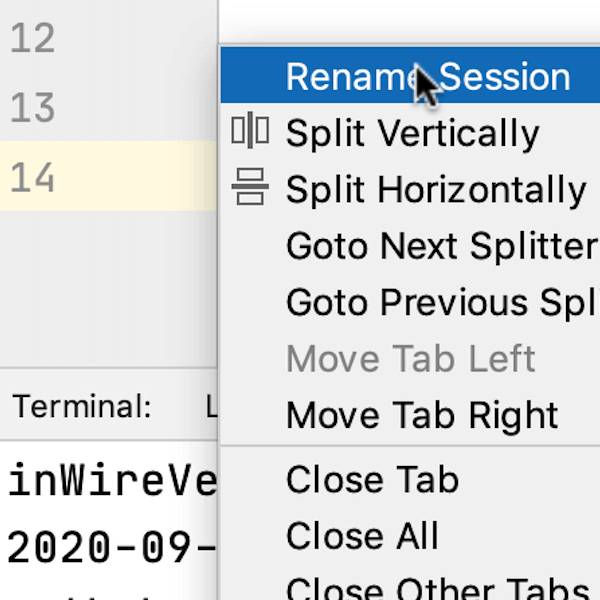The height and width of the screenshot is (600, 600).
Task: Select Close Tab in the menu
Action: 372,480
